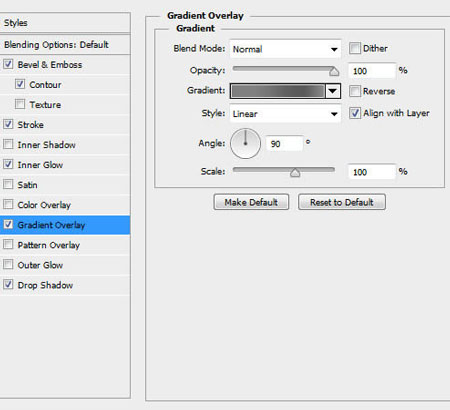Open the Color Overlay settings
450x410 pixels.
point(65,204)
